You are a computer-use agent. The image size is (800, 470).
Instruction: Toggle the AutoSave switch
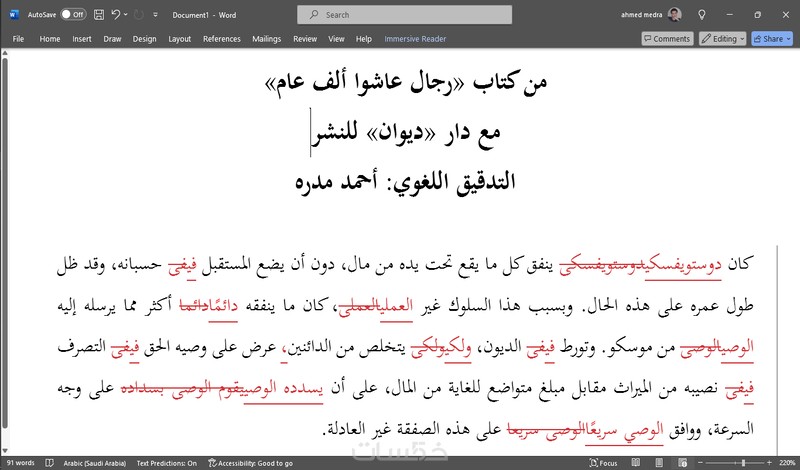click(73, 15)
